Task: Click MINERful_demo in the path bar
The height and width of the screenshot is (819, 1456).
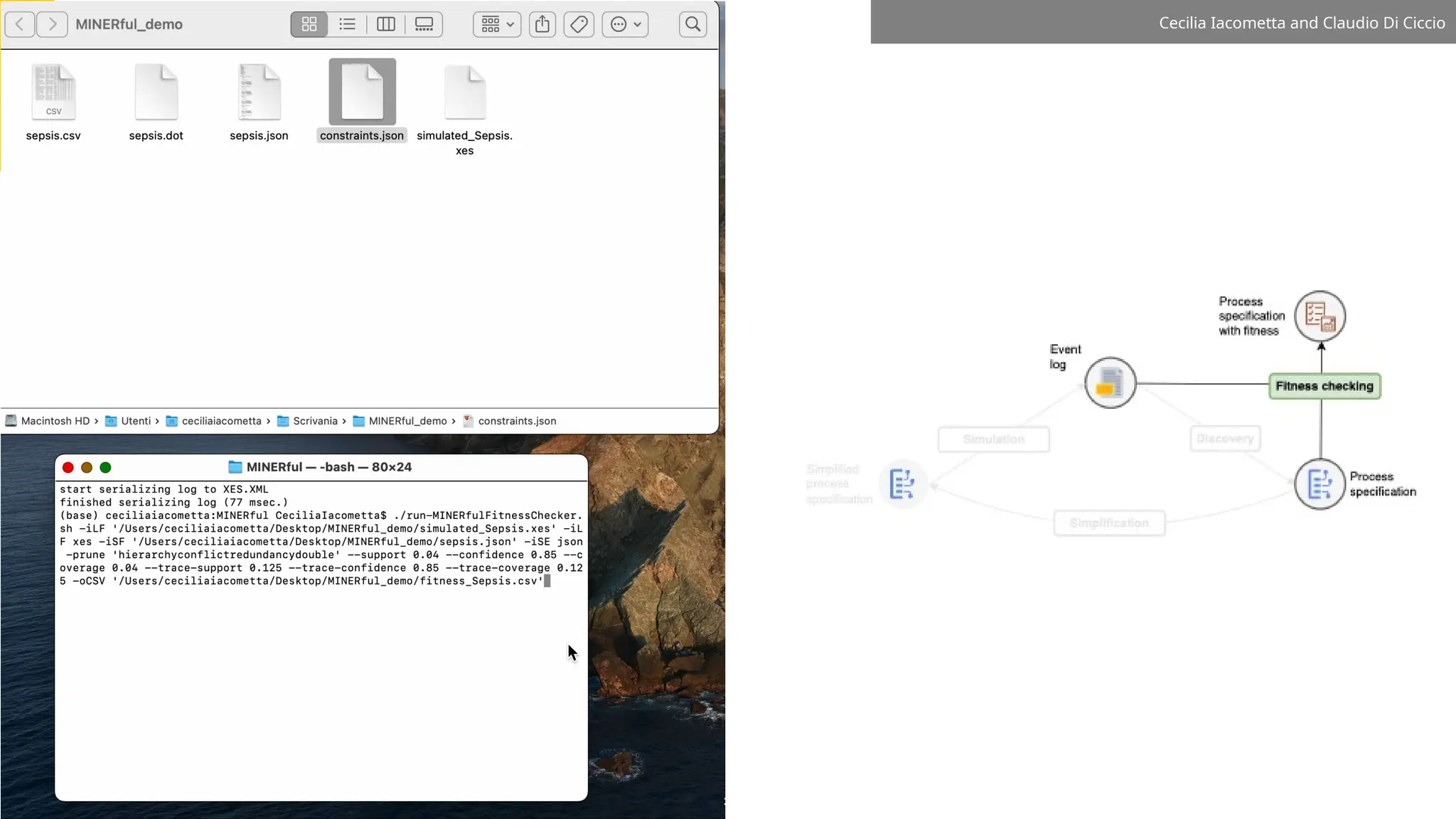Action: [407, 421]
